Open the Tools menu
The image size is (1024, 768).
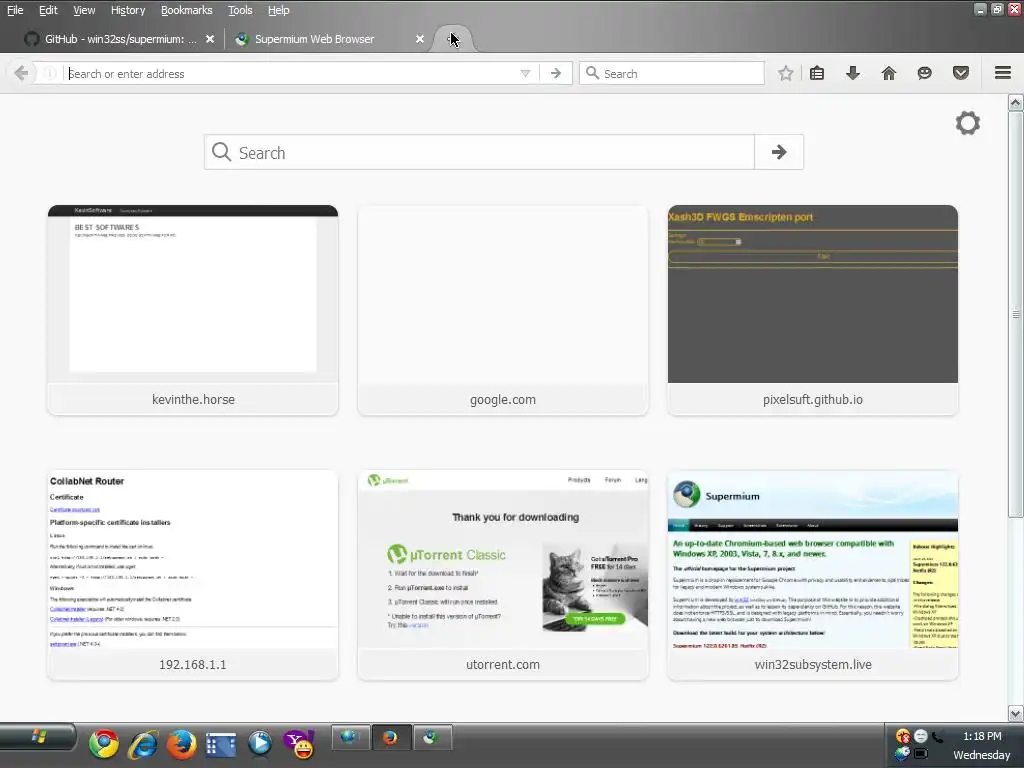pyautogui.click(x=240, y=10)
